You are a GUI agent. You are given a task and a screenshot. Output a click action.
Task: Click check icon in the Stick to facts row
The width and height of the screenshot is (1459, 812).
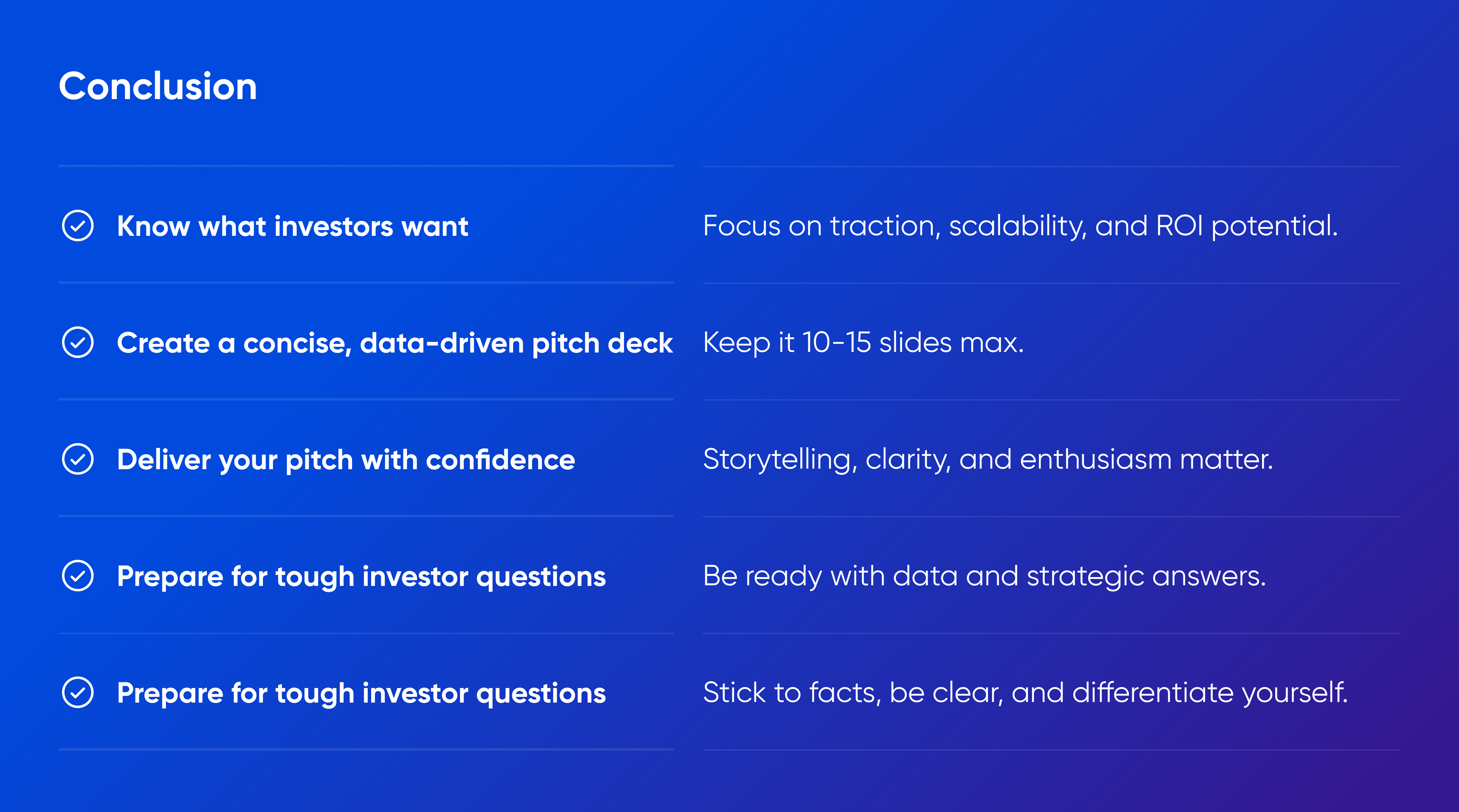tap(78, 693)
